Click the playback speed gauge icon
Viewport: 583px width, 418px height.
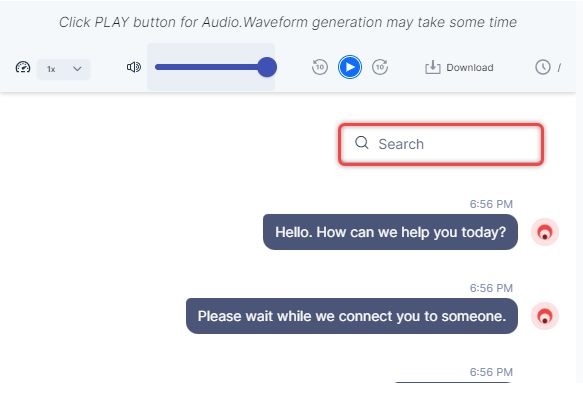point(23,67)
